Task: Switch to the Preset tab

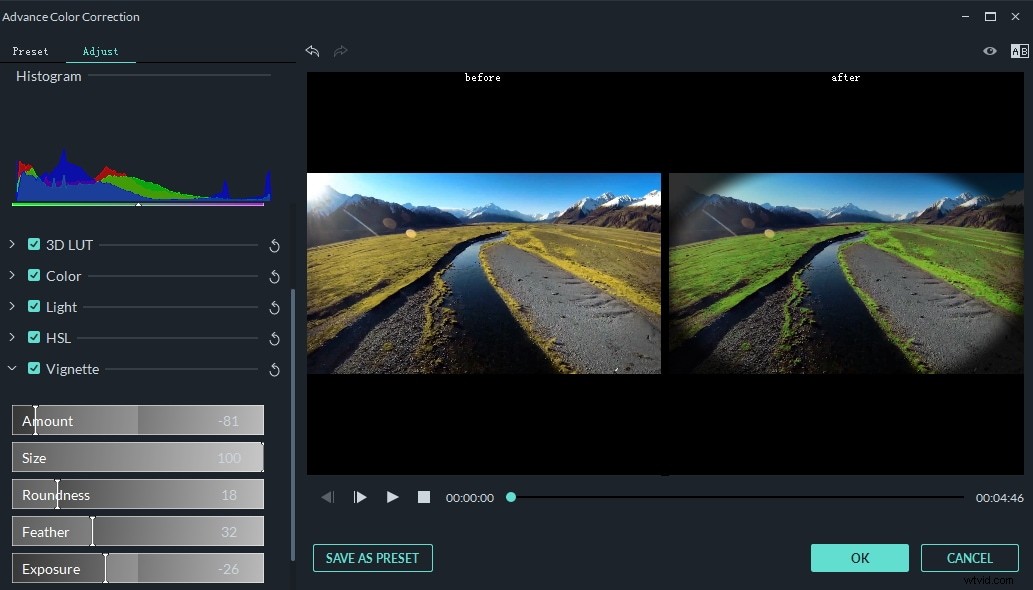Action: (x=31, y=51)
